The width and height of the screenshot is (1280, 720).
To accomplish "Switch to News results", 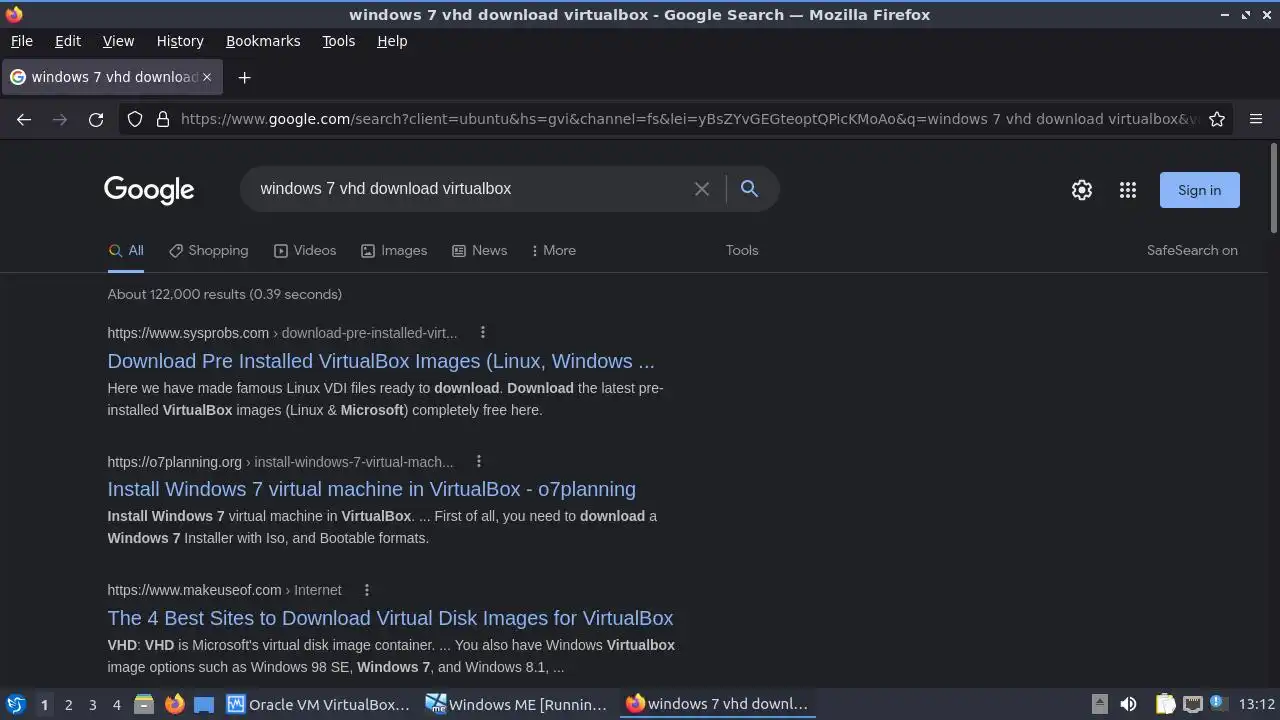I will tap(479, 250).
